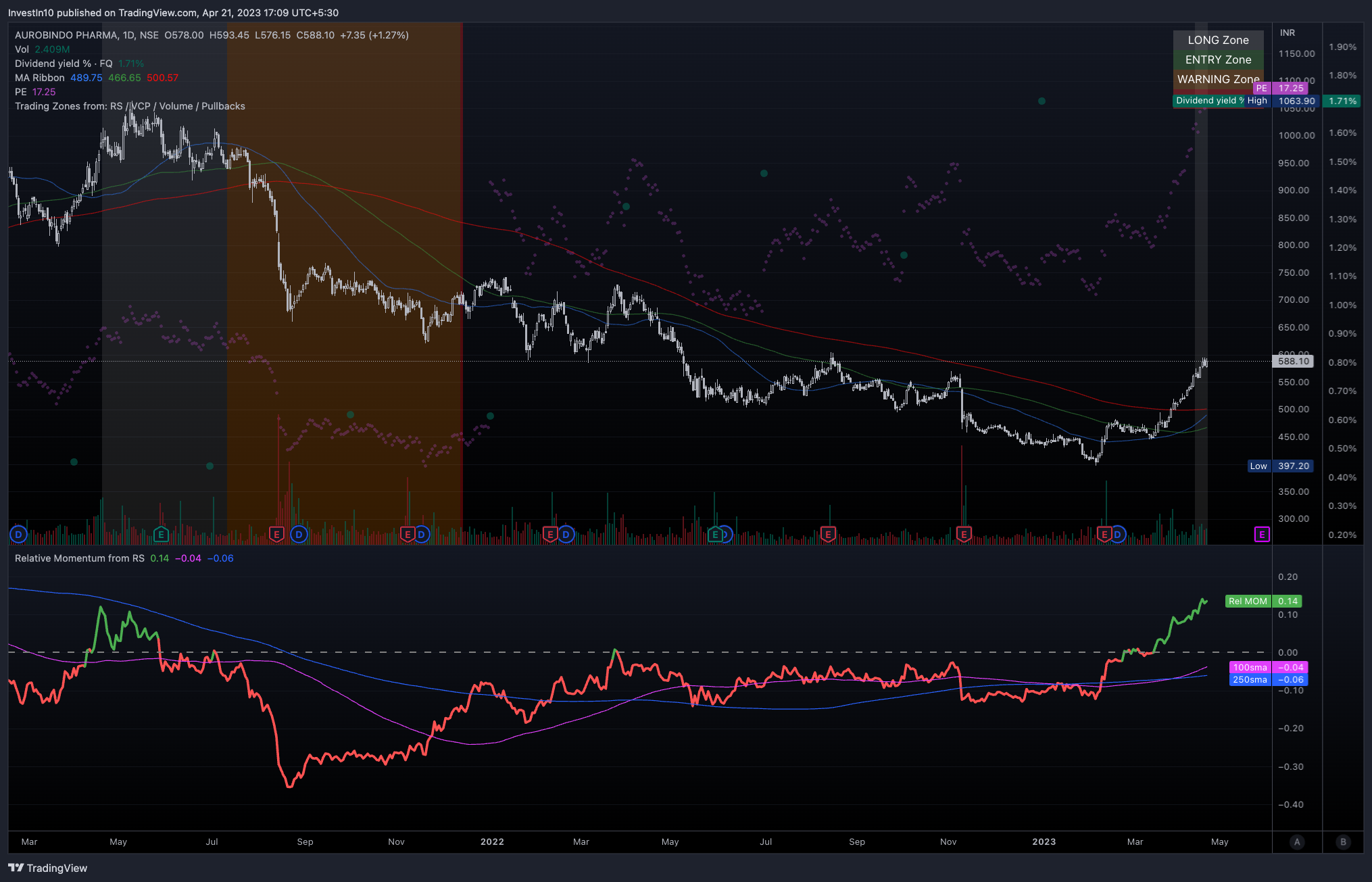Toggle the B scale button
Viewport: 1372px width, 882px height.
[x=1343, y=841]
